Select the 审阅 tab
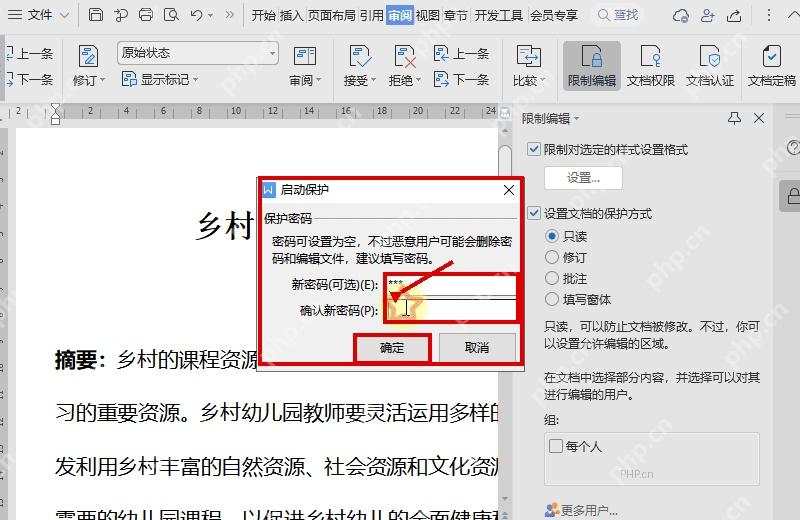Image resolution: width=800 pixels, height=520 pixels. 400,15
